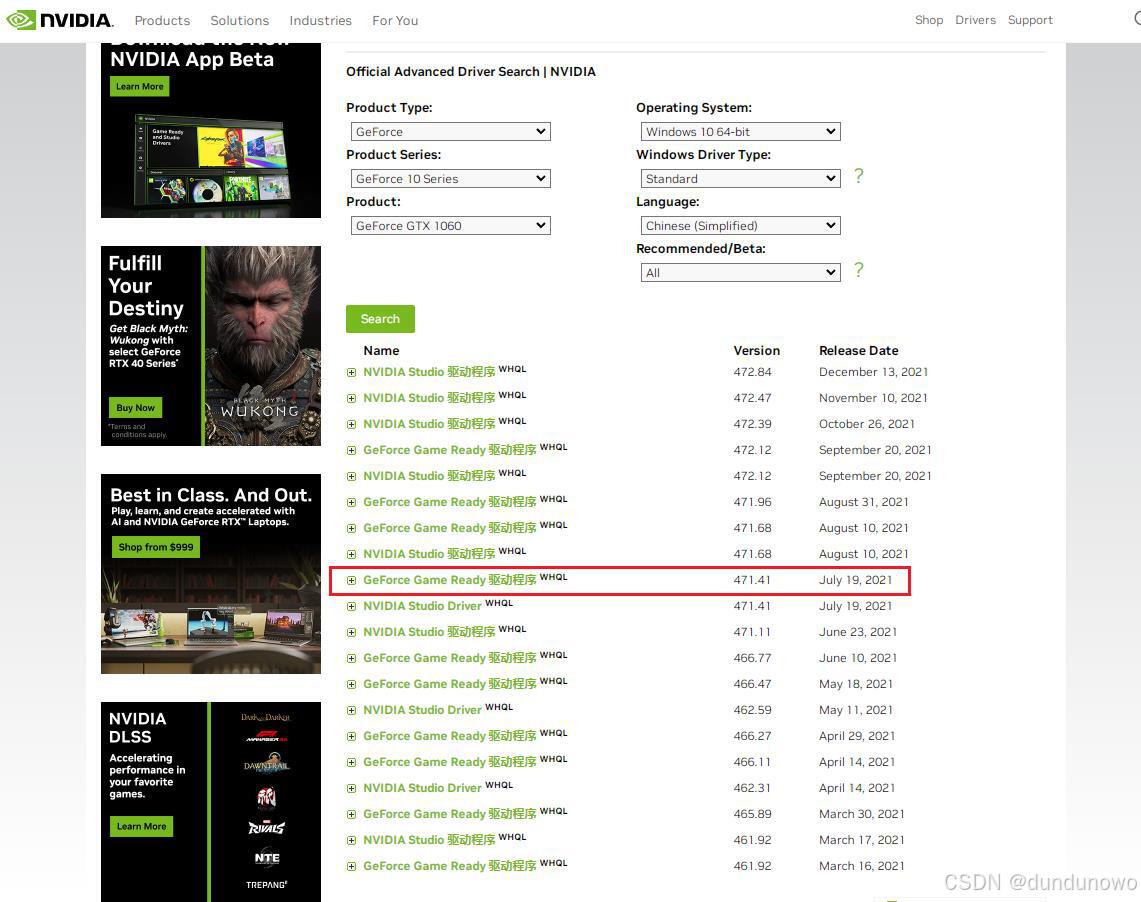This screenshot has height=902, width=1141.
Task: Click Official Advanced Driver Search heading
Action: (x=471, y=71)
